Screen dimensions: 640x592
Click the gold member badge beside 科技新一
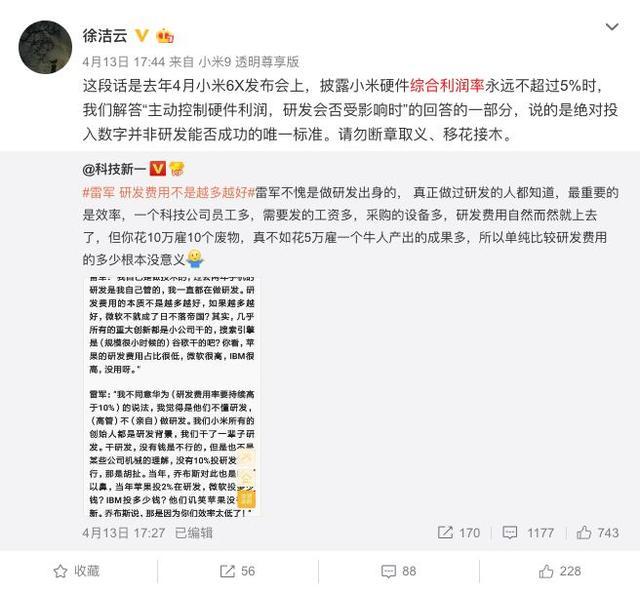[177, 168]
